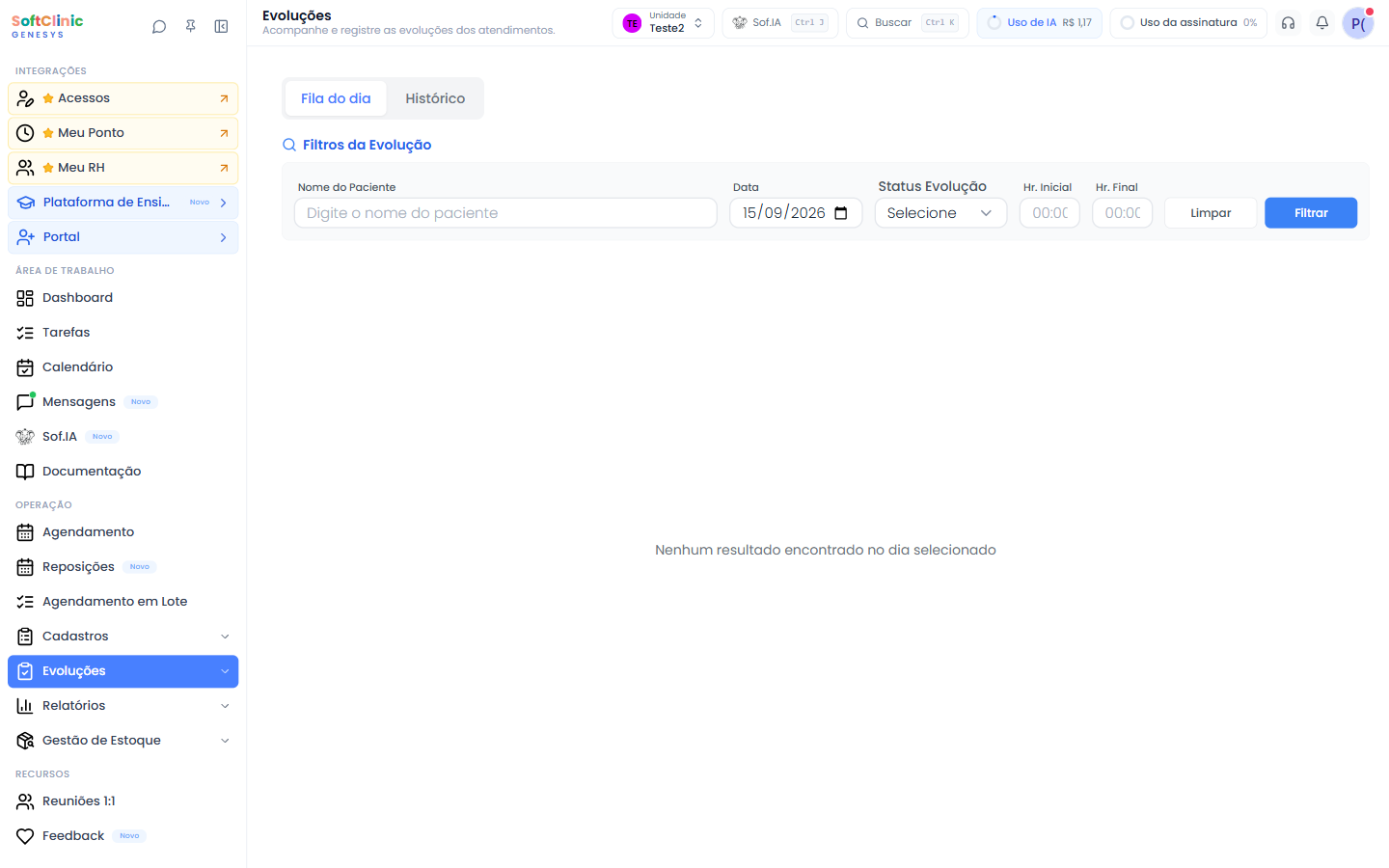
Task: Switch to the Histórico tab
Action: (x=435, y=98)
